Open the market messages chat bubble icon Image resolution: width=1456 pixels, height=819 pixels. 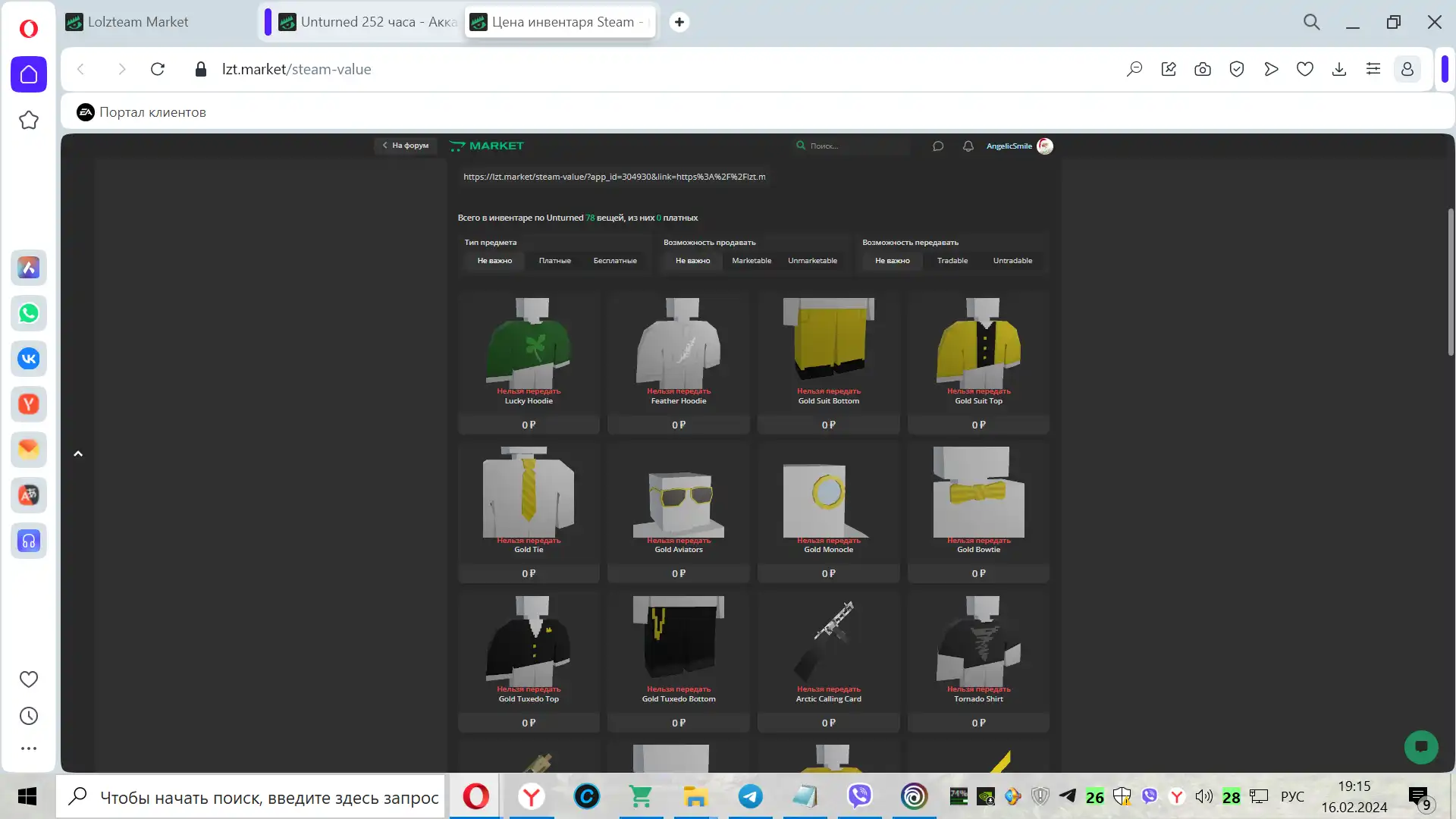pyautogui.click(x=938, y=146)
